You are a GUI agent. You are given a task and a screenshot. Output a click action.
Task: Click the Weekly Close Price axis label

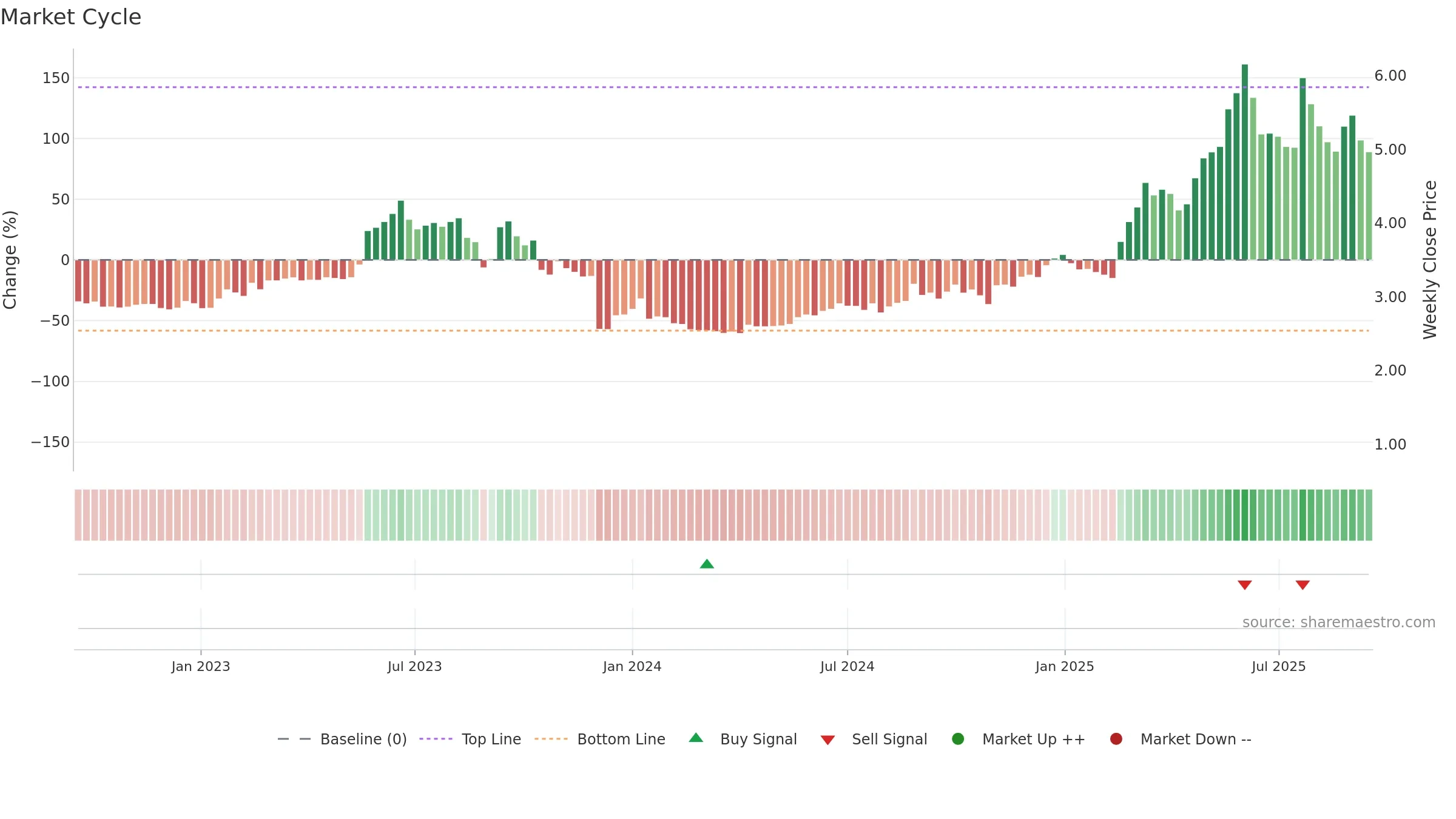(1430, 260)
